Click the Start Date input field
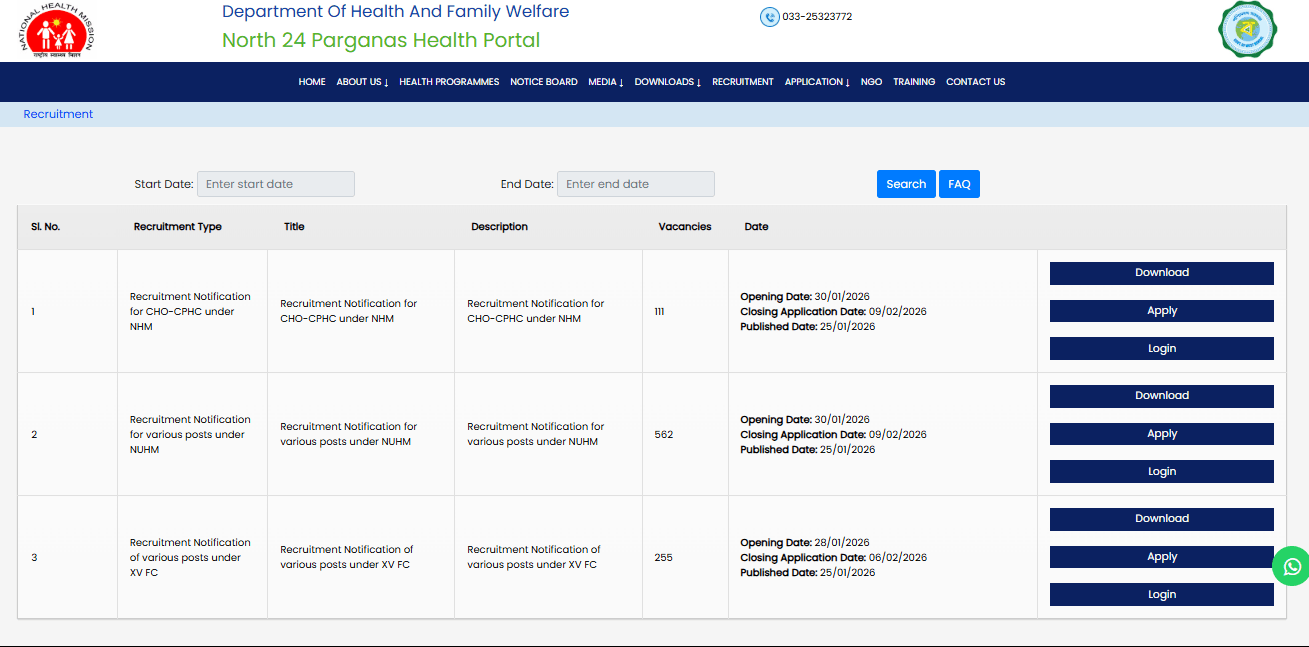1309x647 pixels. pyautogui.click(x=275, y=183)
